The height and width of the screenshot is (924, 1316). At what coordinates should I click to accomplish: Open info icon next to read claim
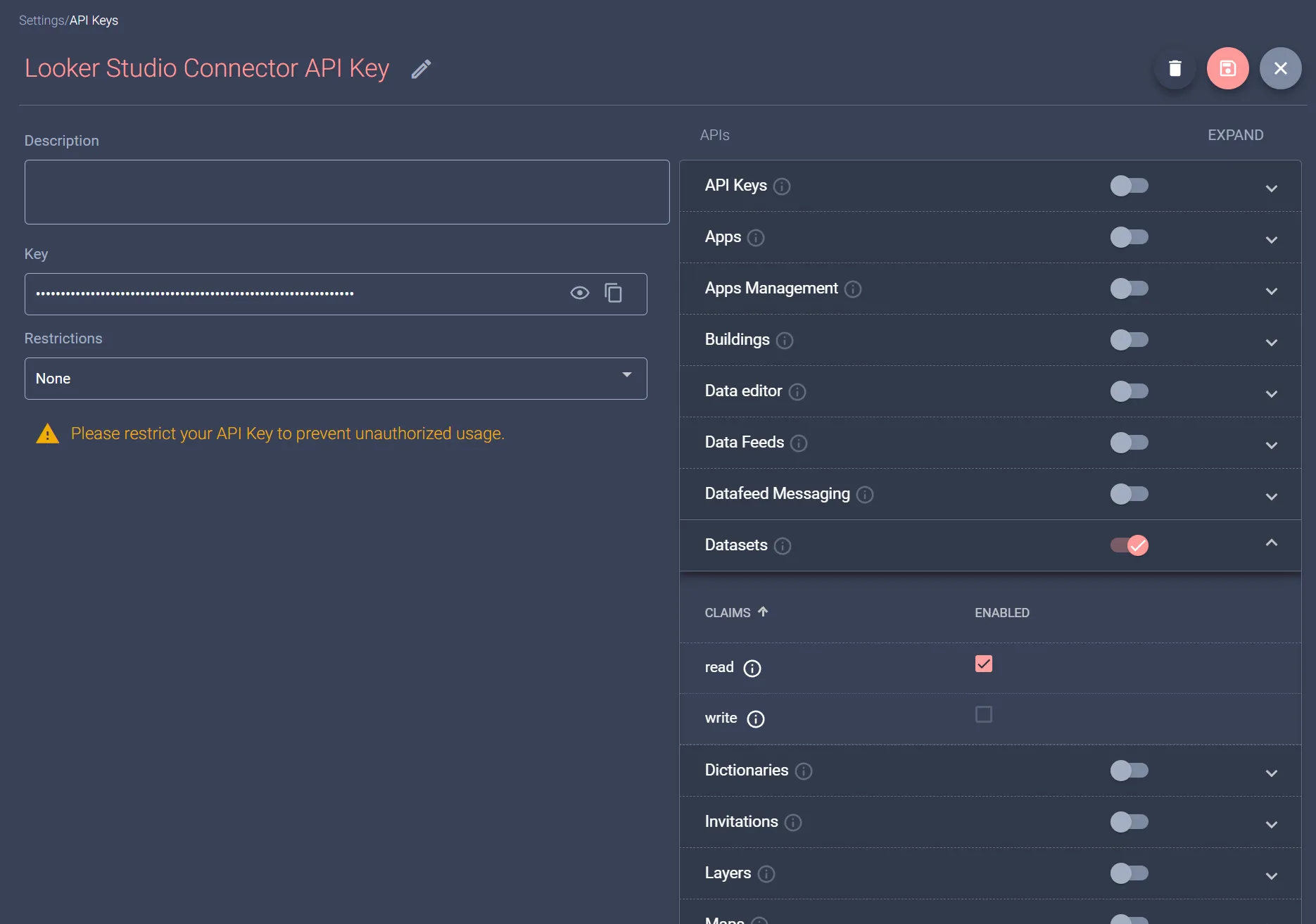pyautogui.click(x=752, y=669)
